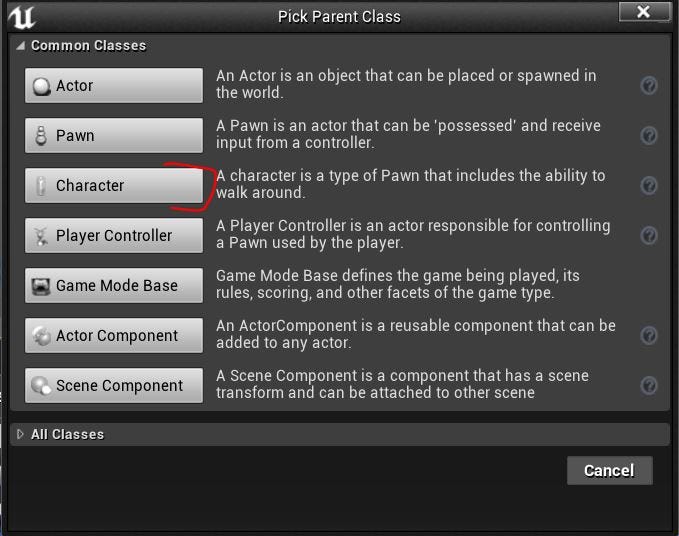Open help icon next to Scene Component
Image resolution: width=679 pixels, height=536 pixels.
click(649, 385)
